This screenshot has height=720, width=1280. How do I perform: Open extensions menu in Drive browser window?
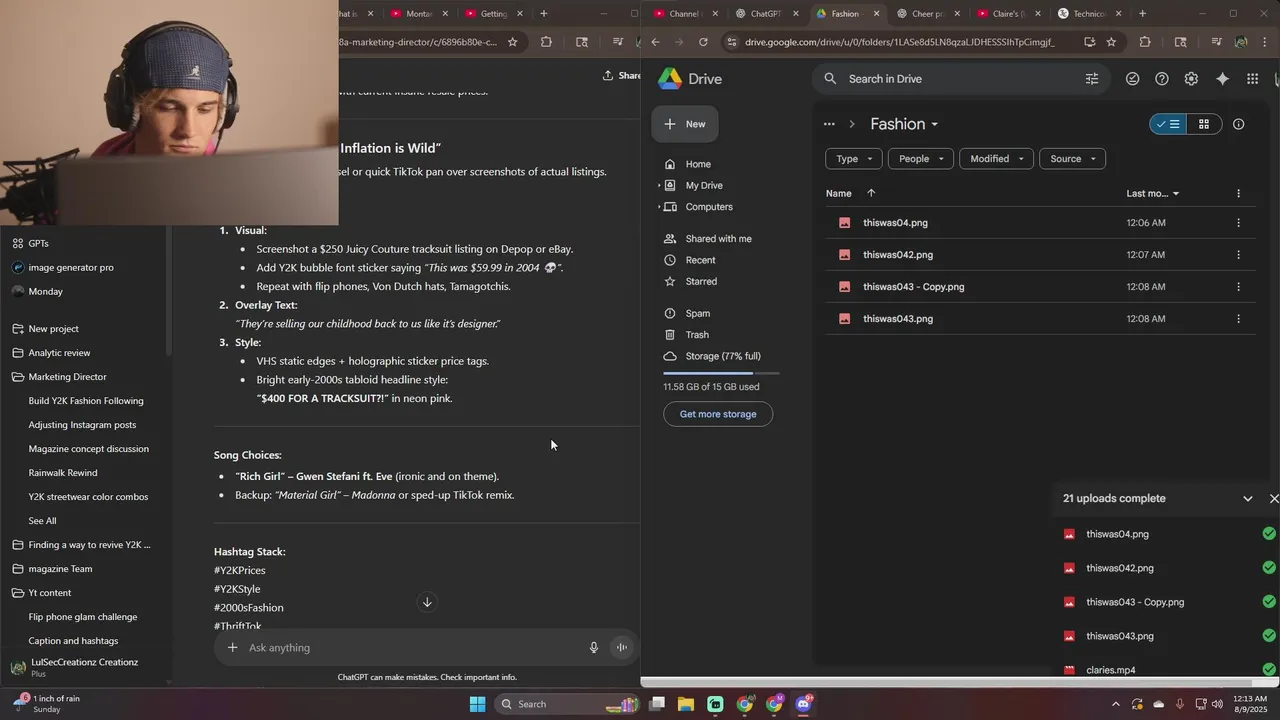1145,42
